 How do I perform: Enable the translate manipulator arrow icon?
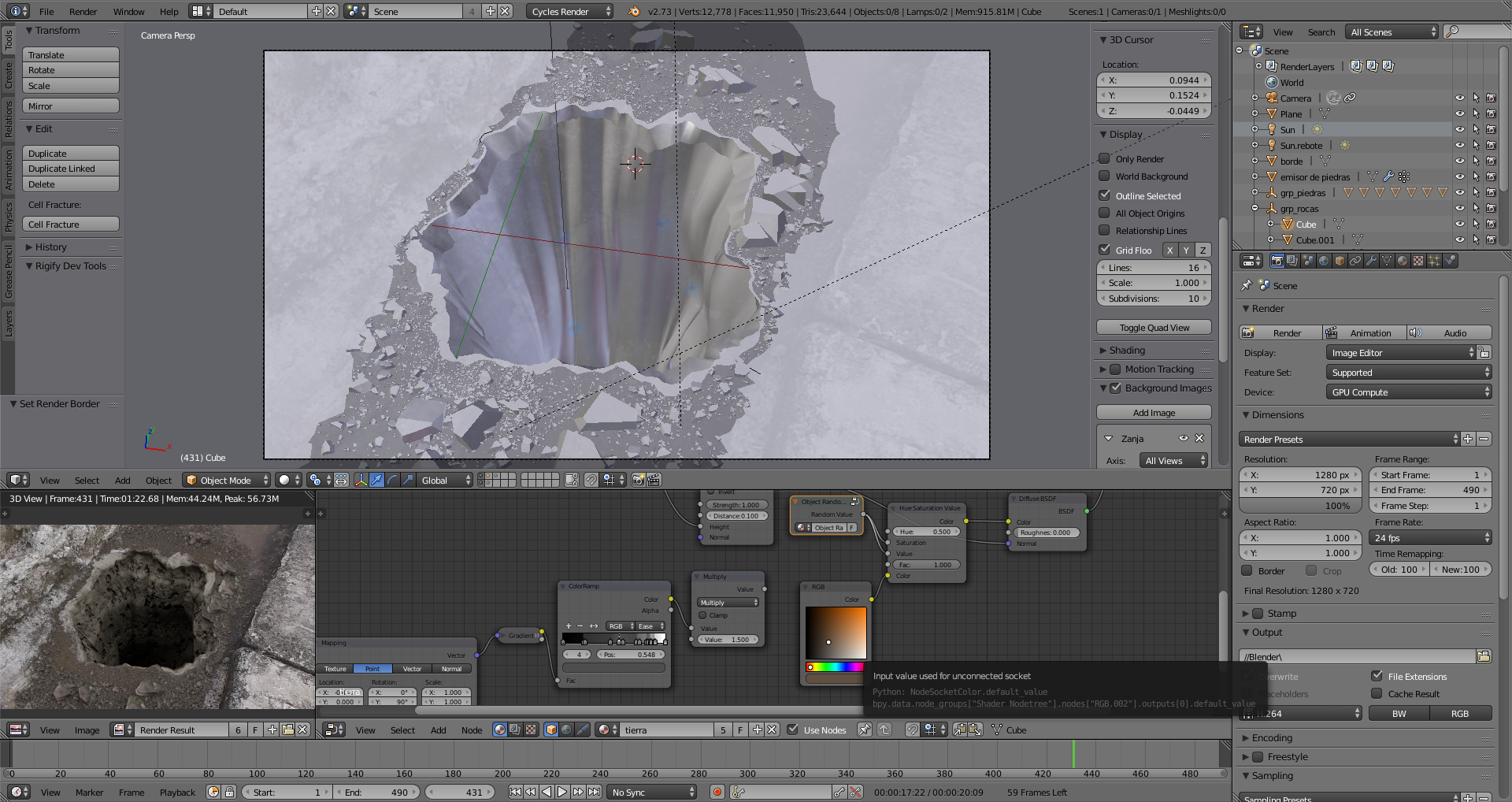coord(376,480)
